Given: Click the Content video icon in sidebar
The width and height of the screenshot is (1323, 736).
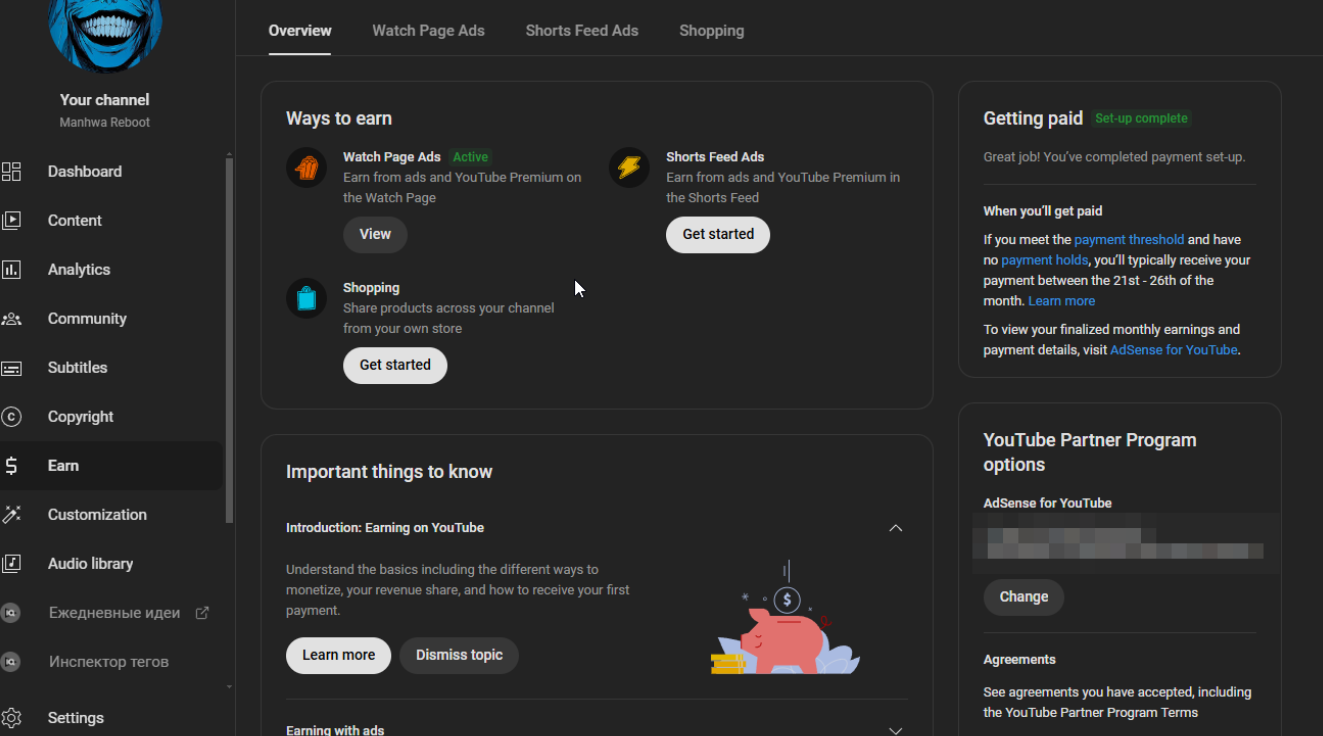Looking at the screenshot, I should pyautogui.click(x=11, y=221).
